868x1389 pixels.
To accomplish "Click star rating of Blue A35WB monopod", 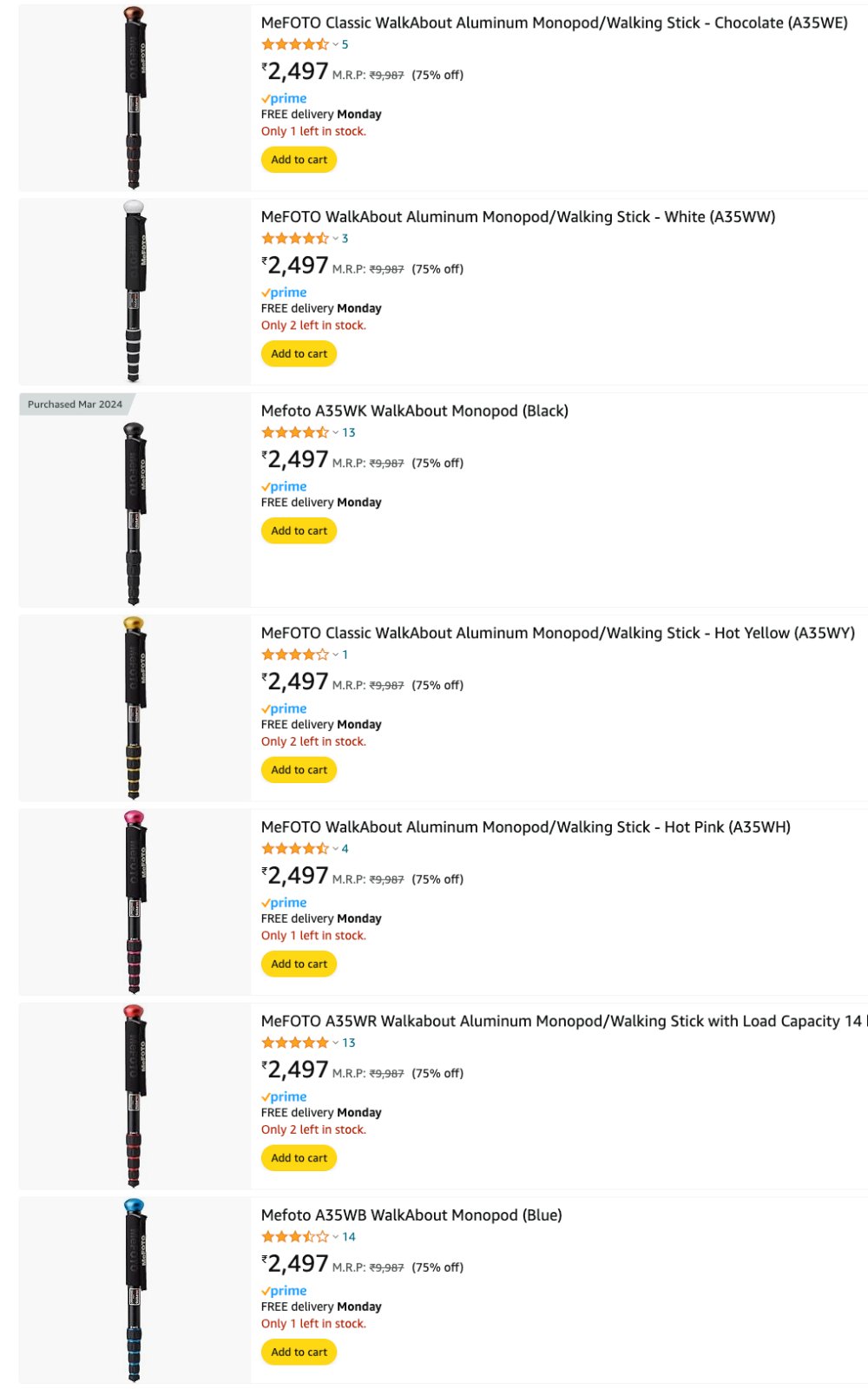I will coord(295,1237).
